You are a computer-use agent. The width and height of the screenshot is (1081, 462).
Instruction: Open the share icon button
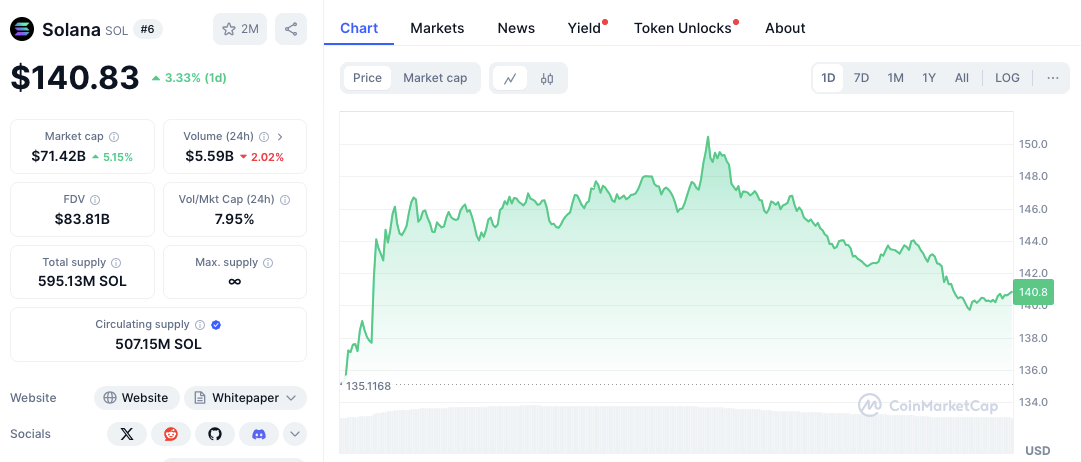[291, 29]
